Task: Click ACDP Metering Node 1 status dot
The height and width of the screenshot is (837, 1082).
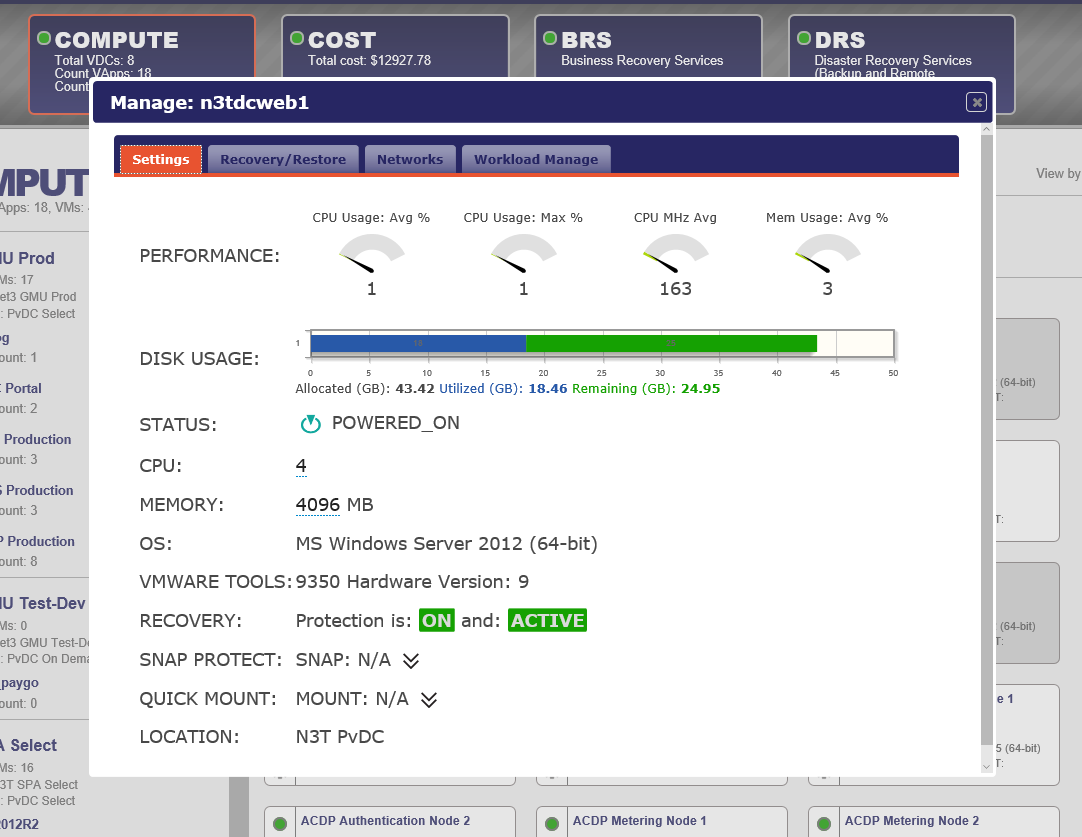Action: (552, 824)
